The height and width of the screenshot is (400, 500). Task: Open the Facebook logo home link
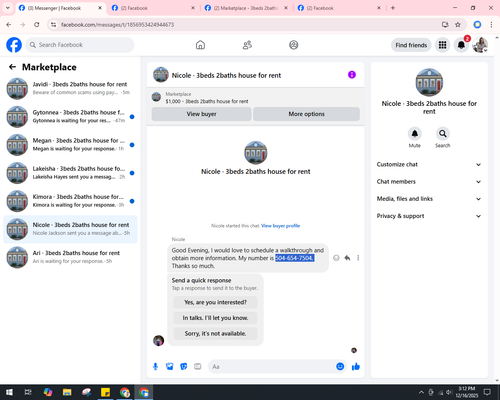14,45
